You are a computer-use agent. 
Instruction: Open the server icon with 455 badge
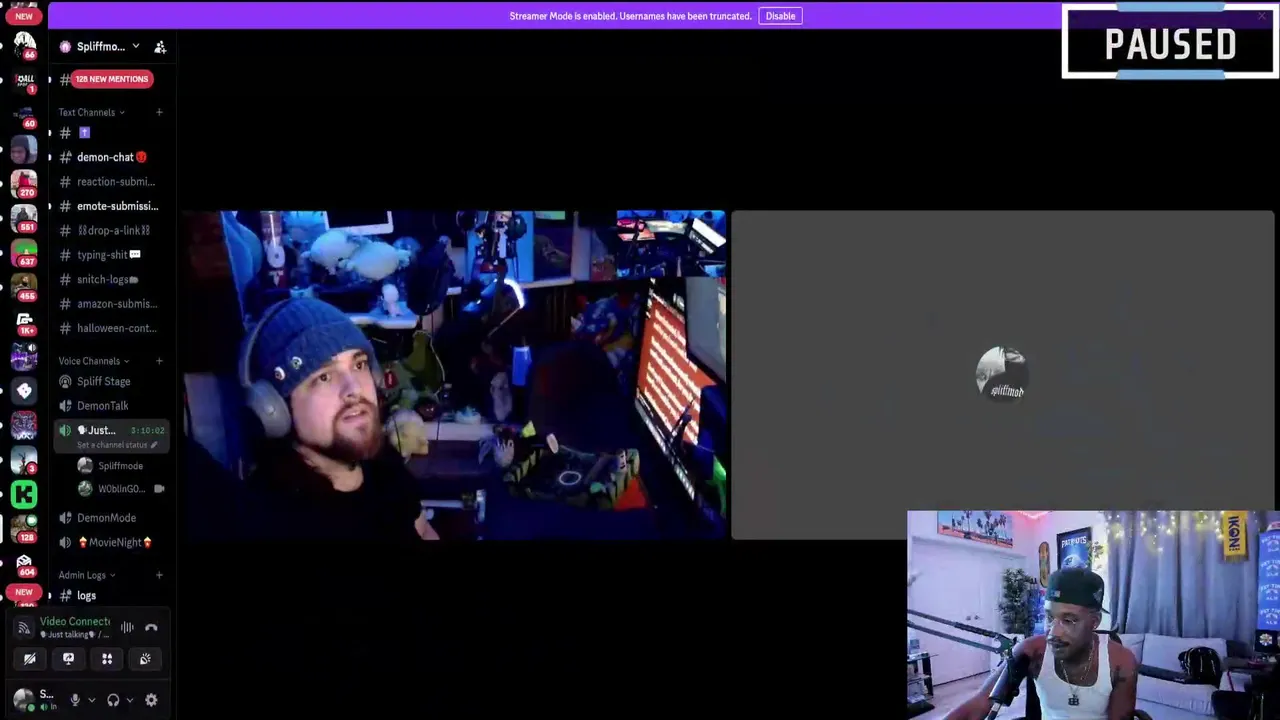pos(24,287)
